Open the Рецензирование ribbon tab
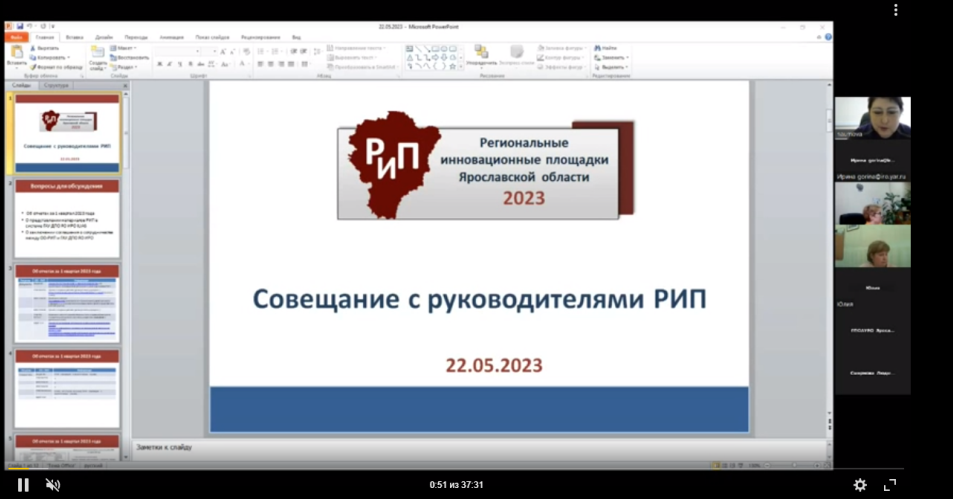 260,37
